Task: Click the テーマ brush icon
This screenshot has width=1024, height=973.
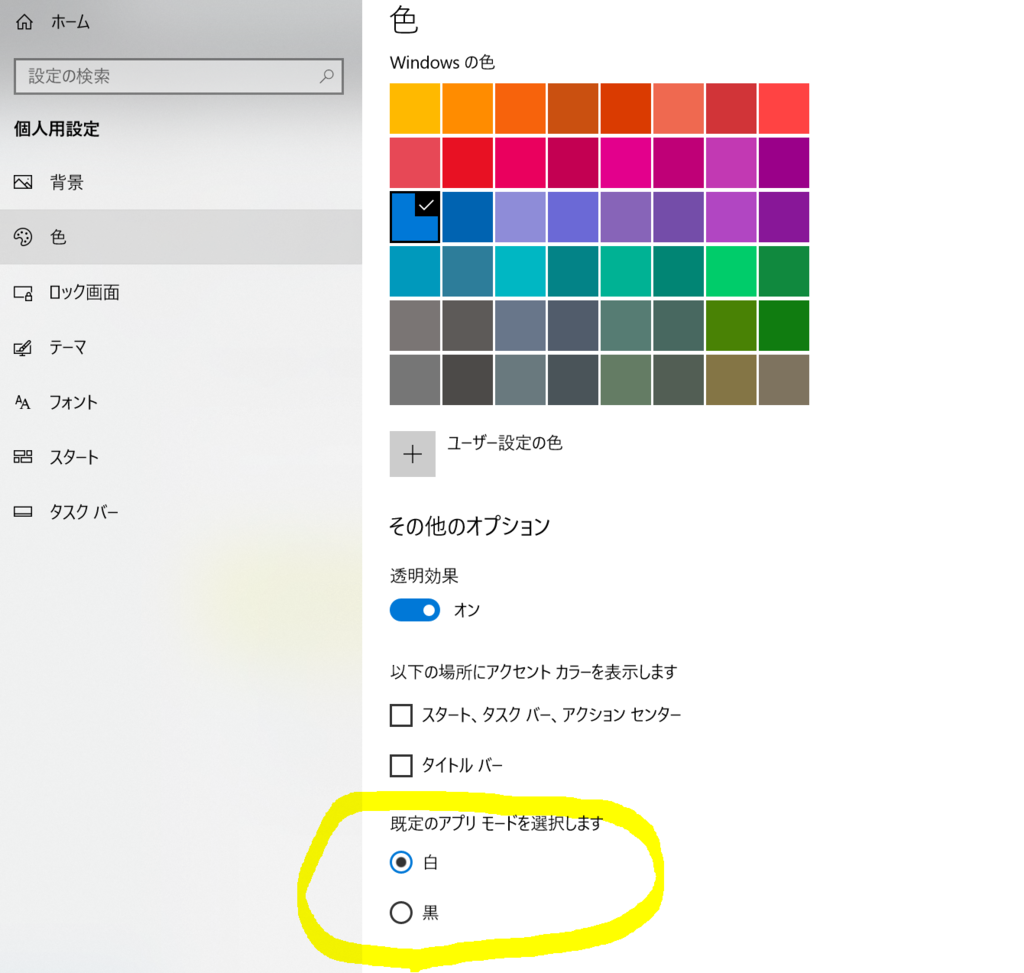Action: click(x=23, y=348)
